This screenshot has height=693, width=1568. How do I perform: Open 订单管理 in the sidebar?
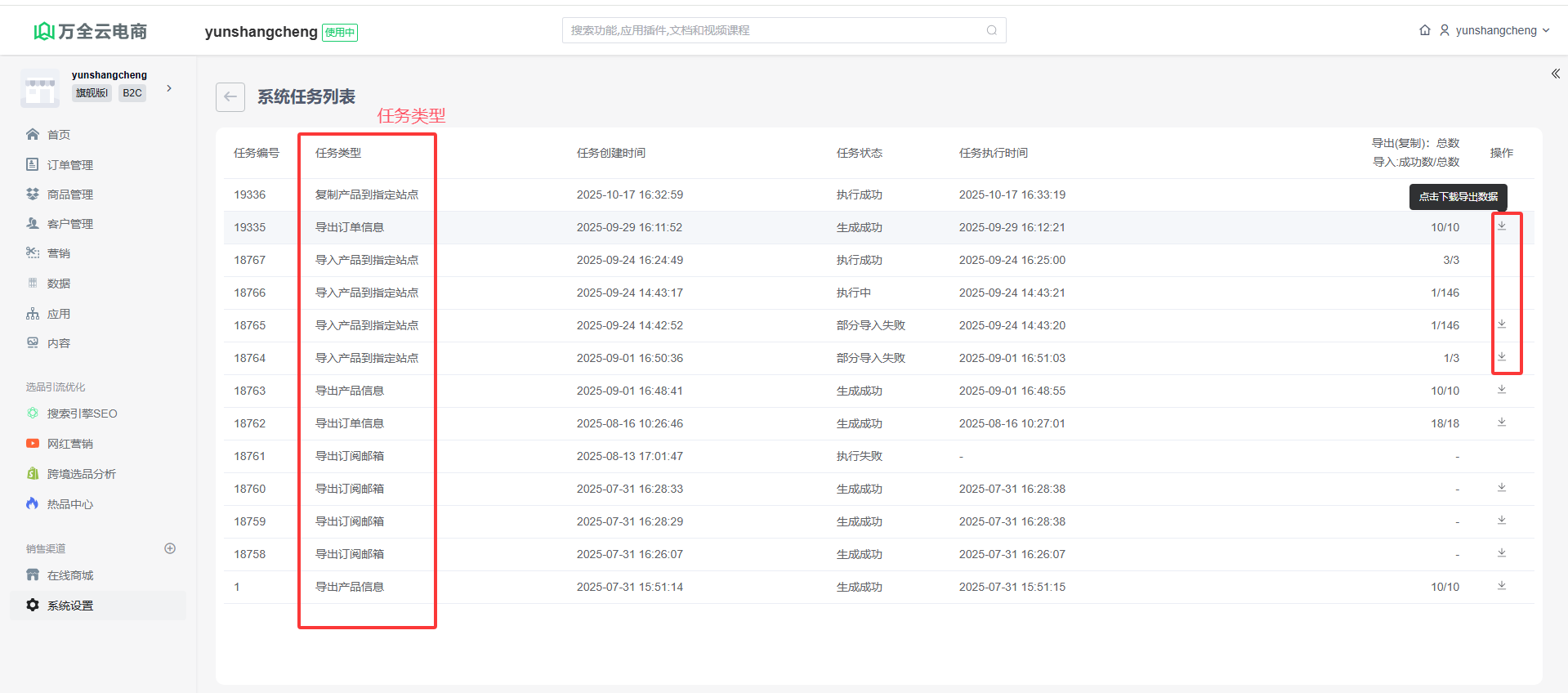[70, 165]
